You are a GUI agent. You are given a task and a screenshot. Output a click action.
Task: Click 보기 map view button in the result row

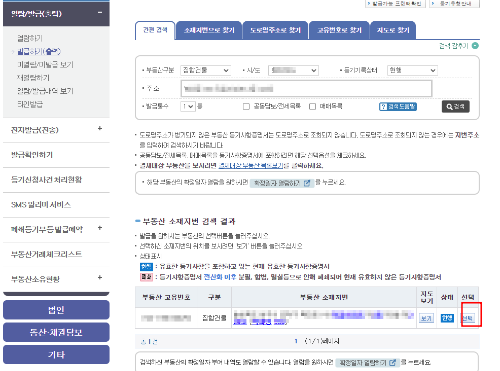426,319
